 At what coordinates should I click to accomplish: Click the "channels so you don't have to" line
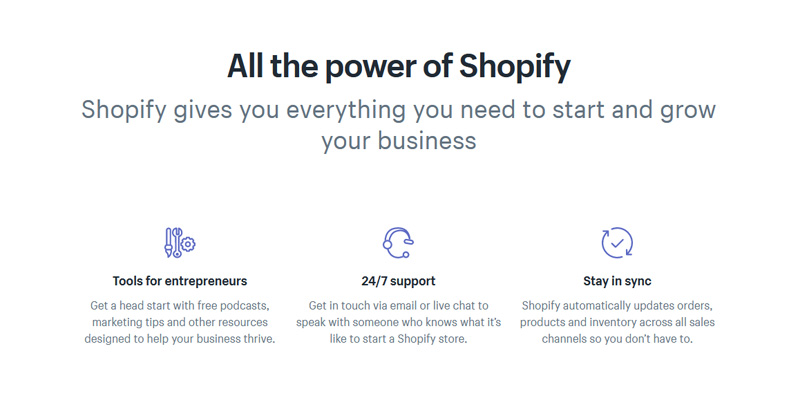[617, 339]
